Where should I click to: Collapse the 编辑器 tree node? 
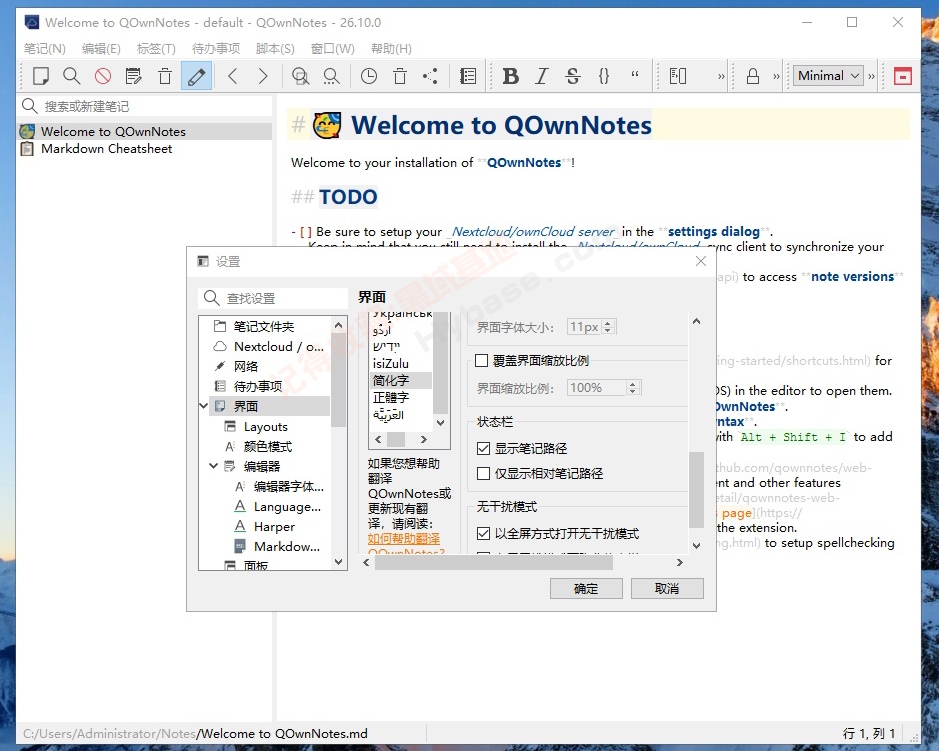[x=213, y=465]
